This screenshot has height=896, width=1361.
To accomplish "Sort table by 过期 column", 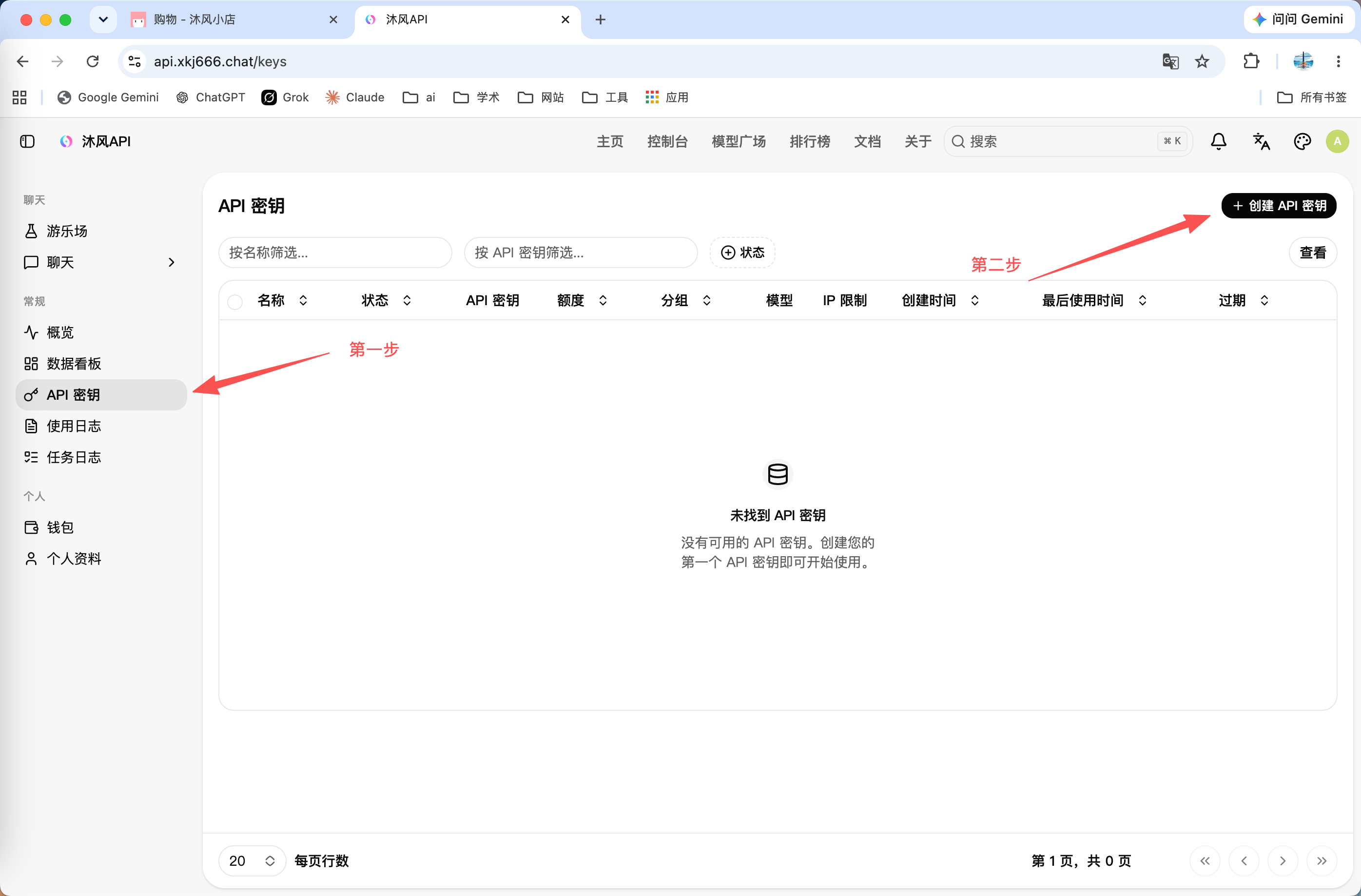I will 1244,300.
